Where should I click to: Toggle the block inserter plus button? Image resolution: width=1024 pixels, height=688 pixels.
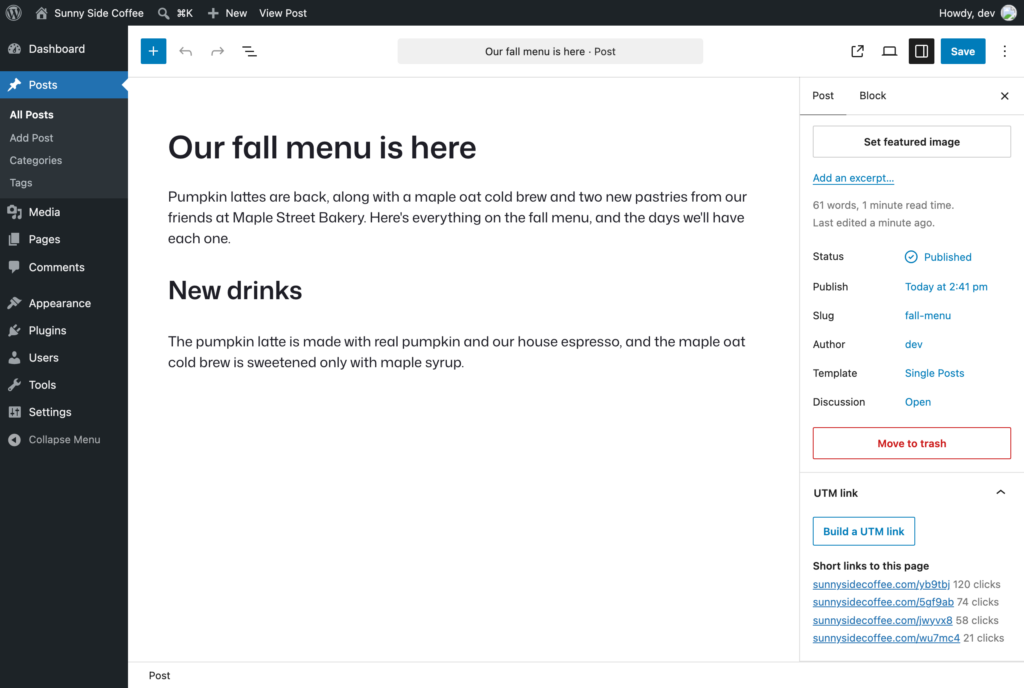(153, 52)
